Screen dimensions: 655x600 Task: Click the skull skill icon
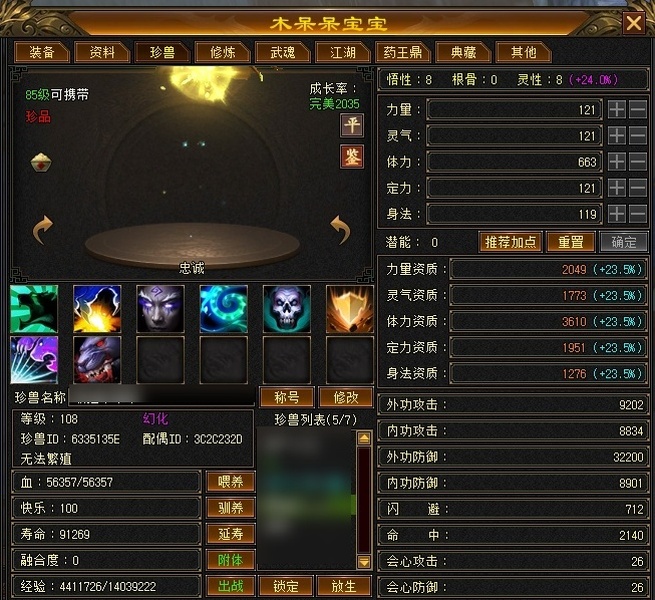click(x=287, y=309)
